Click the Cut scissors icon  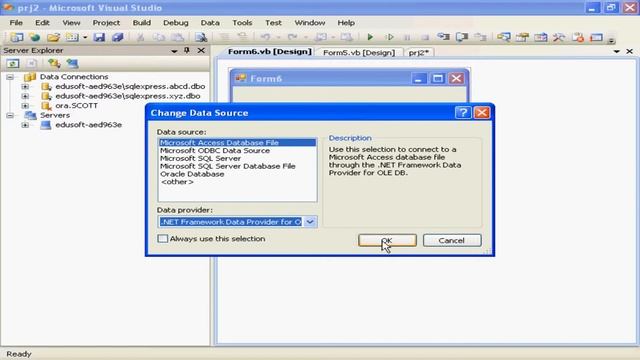pos(140,38)
